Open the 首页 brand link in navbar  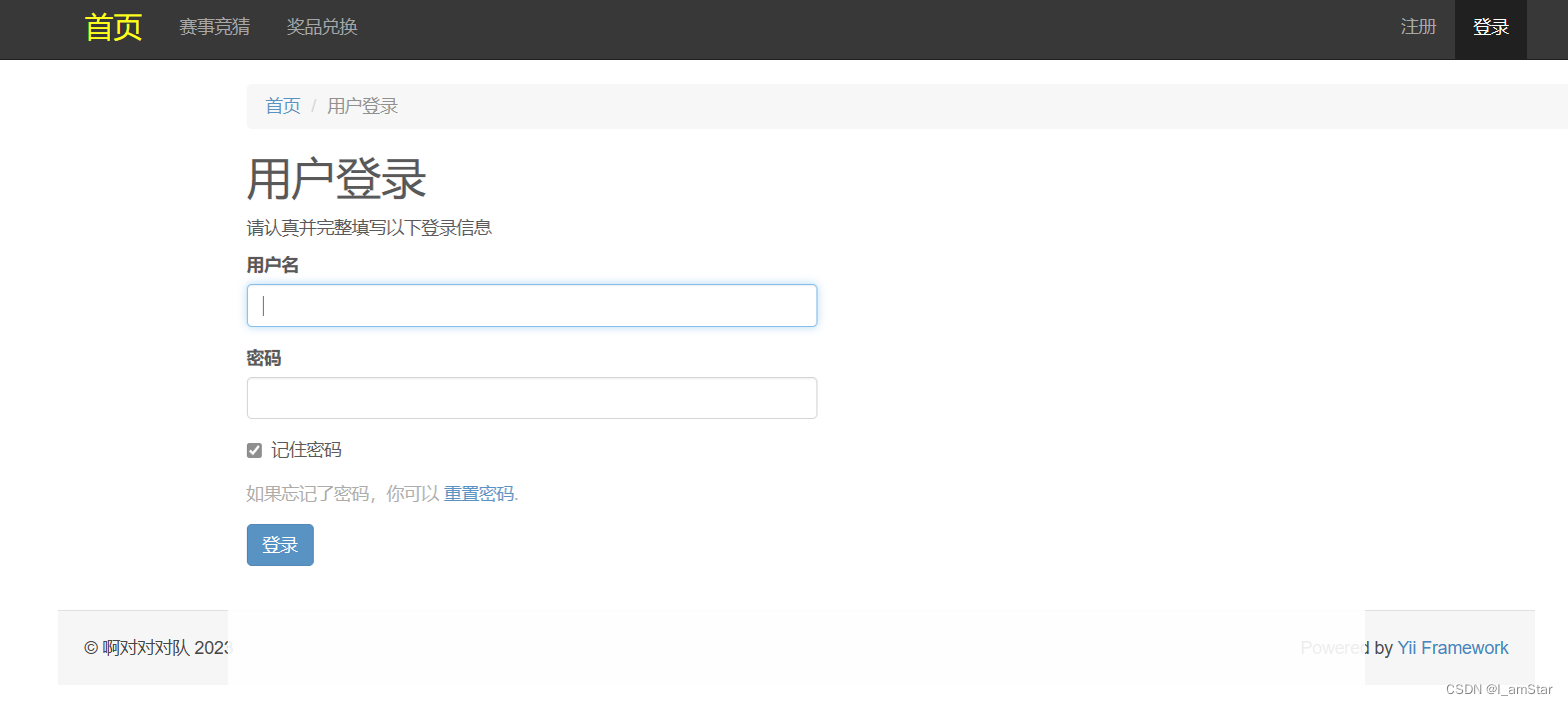coord(113,27)
